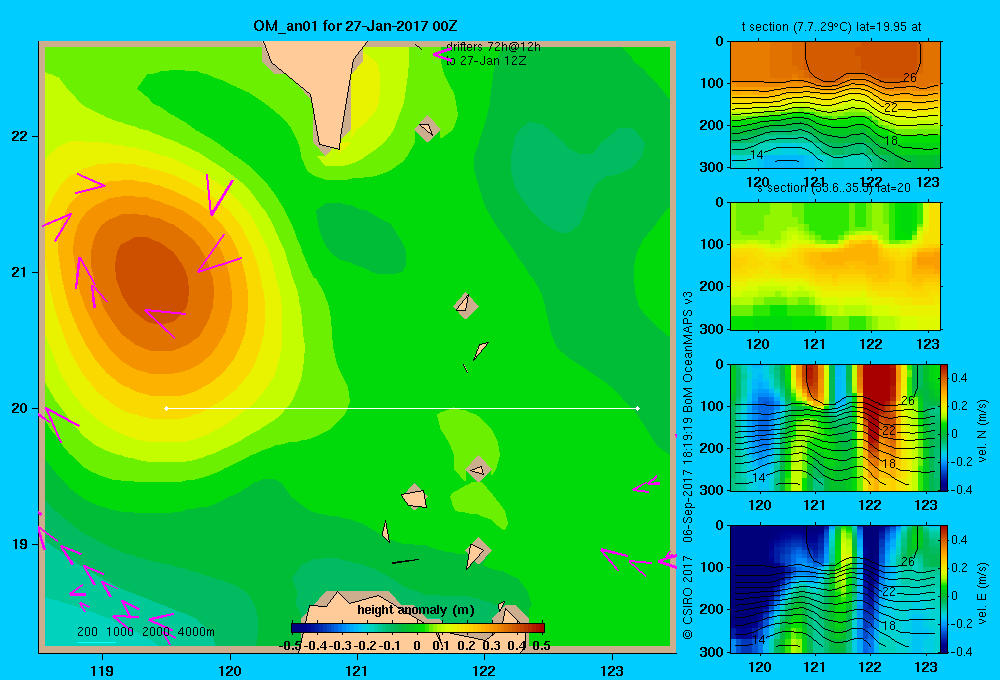Click the eastern endpoint of the white section line
The image size is (1000, 680).
[x=638, y=408]
